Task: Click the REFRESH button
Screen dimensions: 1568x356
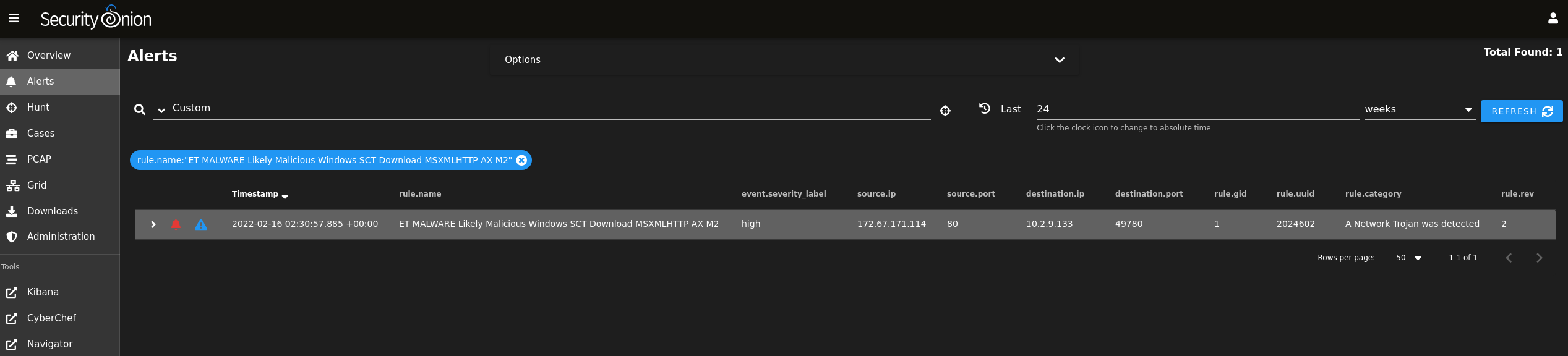Action: [x=1522, y=111]
